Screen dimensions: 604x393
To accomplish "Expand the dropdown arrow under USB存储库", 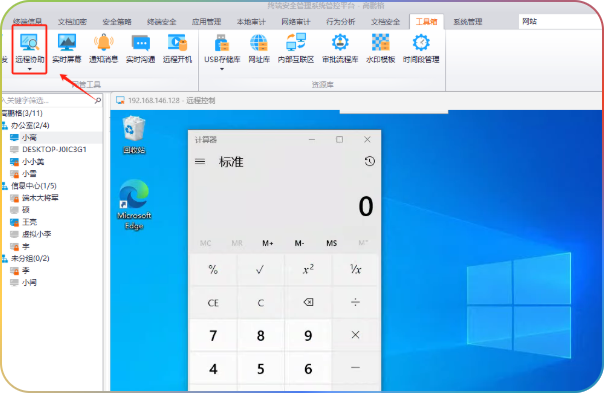I will click(222, 69).
